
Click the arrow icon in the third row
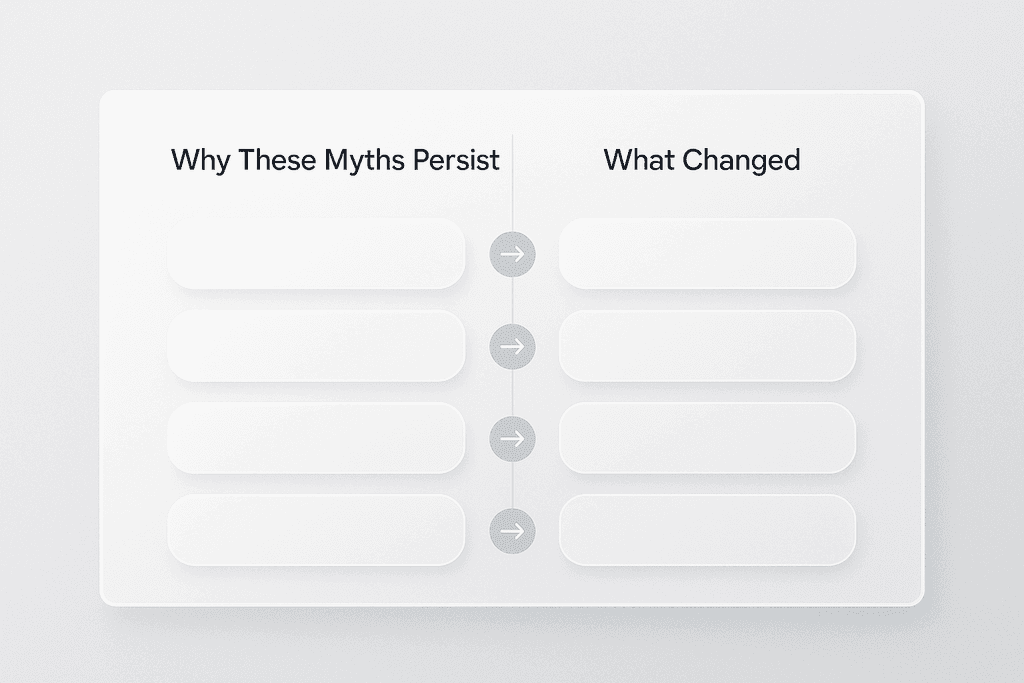[x=512, y=438]
